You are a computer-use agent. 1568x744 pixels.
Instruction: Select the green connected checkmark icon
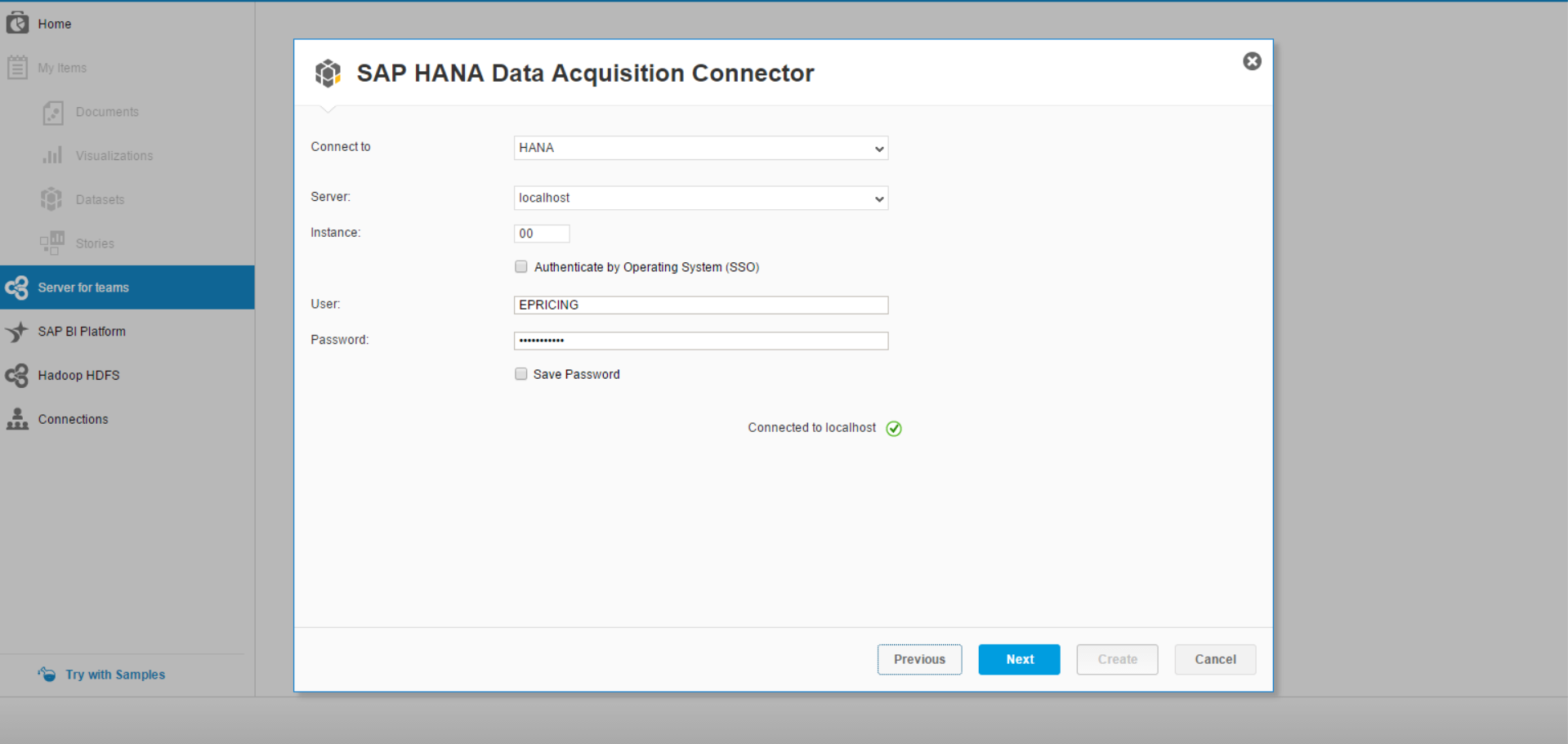[x=894, y=429]
